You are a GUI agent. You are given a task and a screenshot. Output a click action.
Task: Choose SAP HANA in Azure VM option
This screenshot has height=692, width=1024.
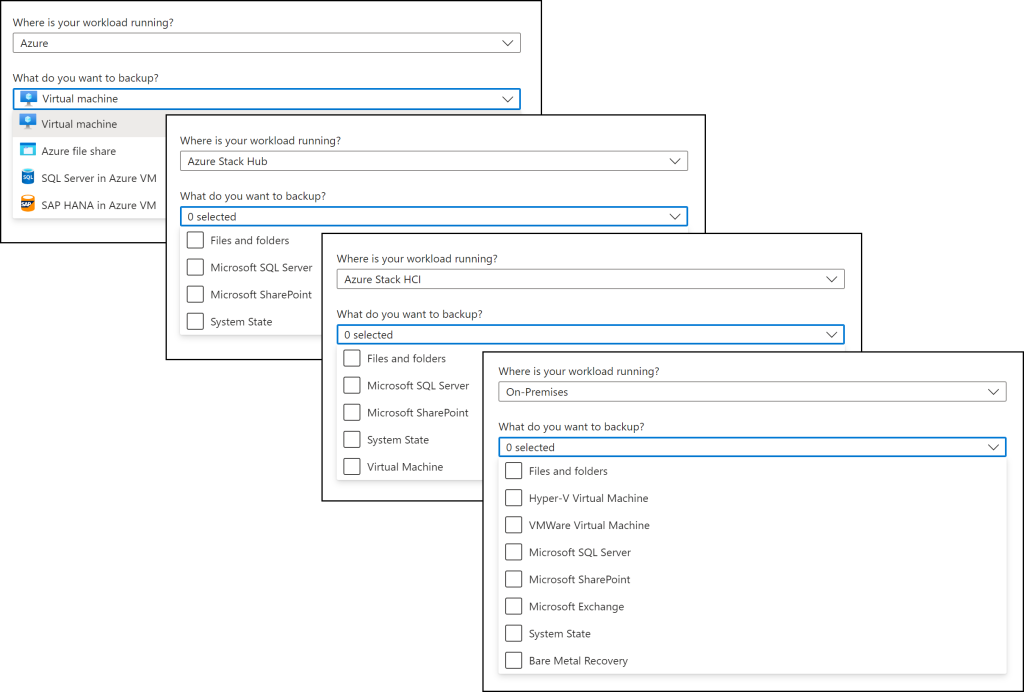89,205
